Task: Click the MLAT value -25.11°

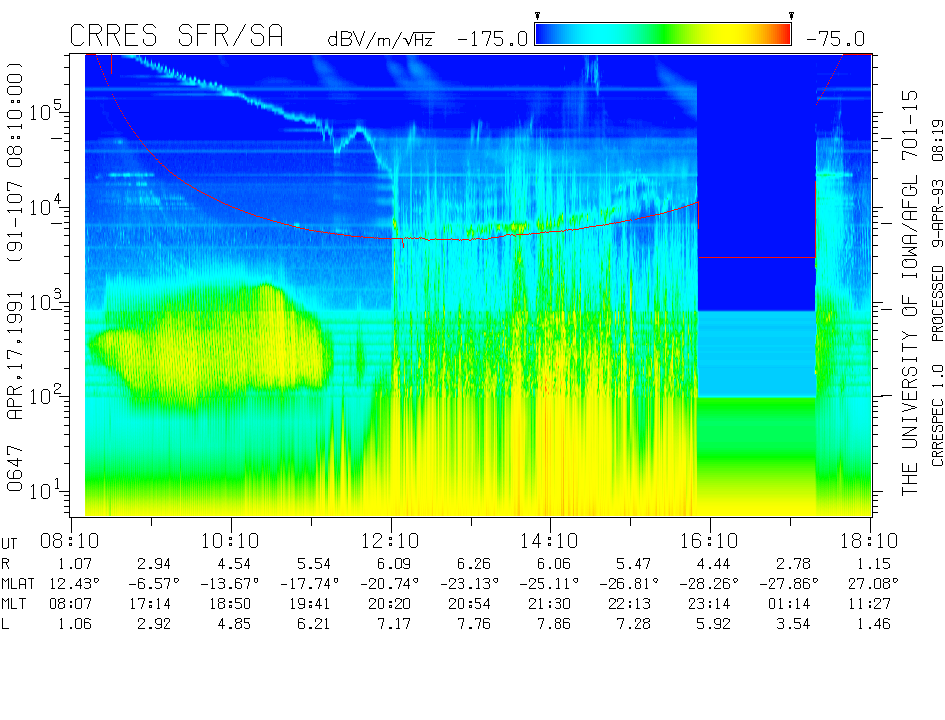Action: [x=549, y=584]
